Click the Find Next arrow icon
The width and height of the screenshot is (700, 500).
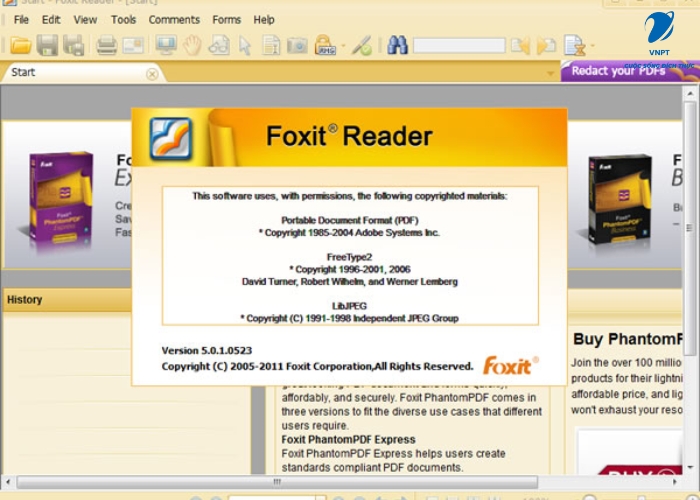click(546, 45)
